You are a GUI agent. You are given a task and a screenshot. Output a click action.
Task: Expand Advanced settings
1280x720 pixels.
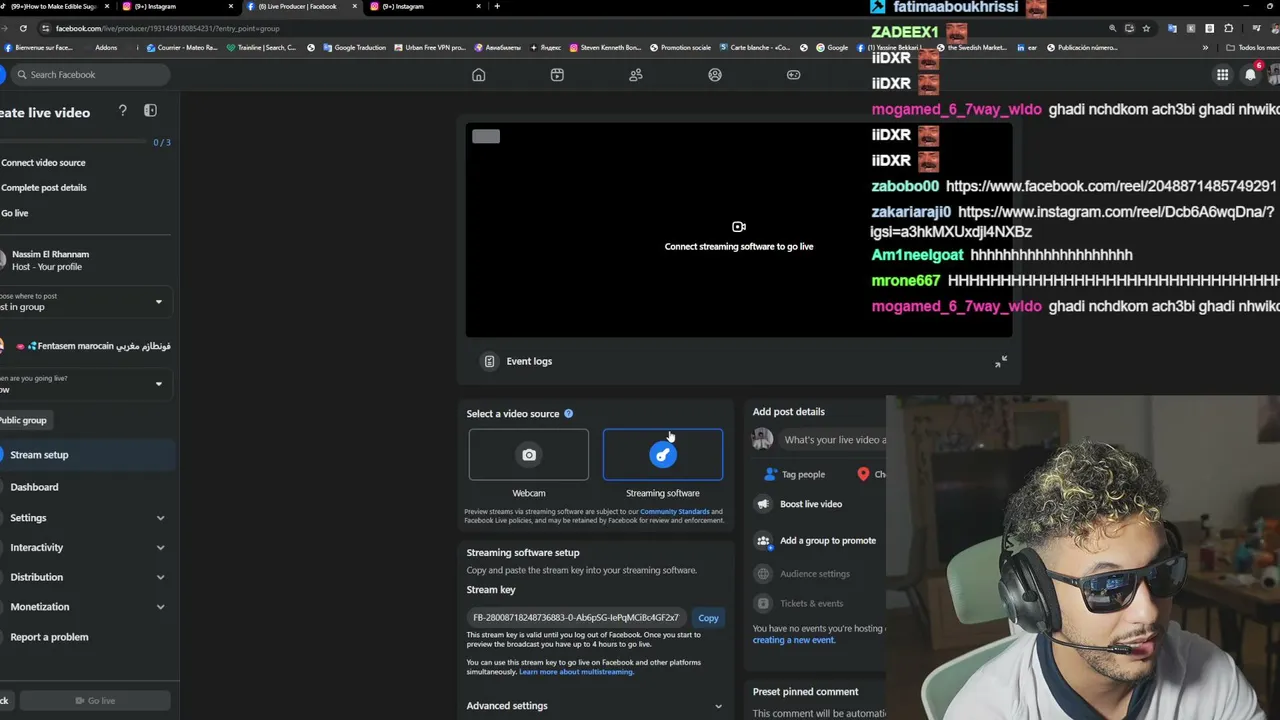pos(594,706)
